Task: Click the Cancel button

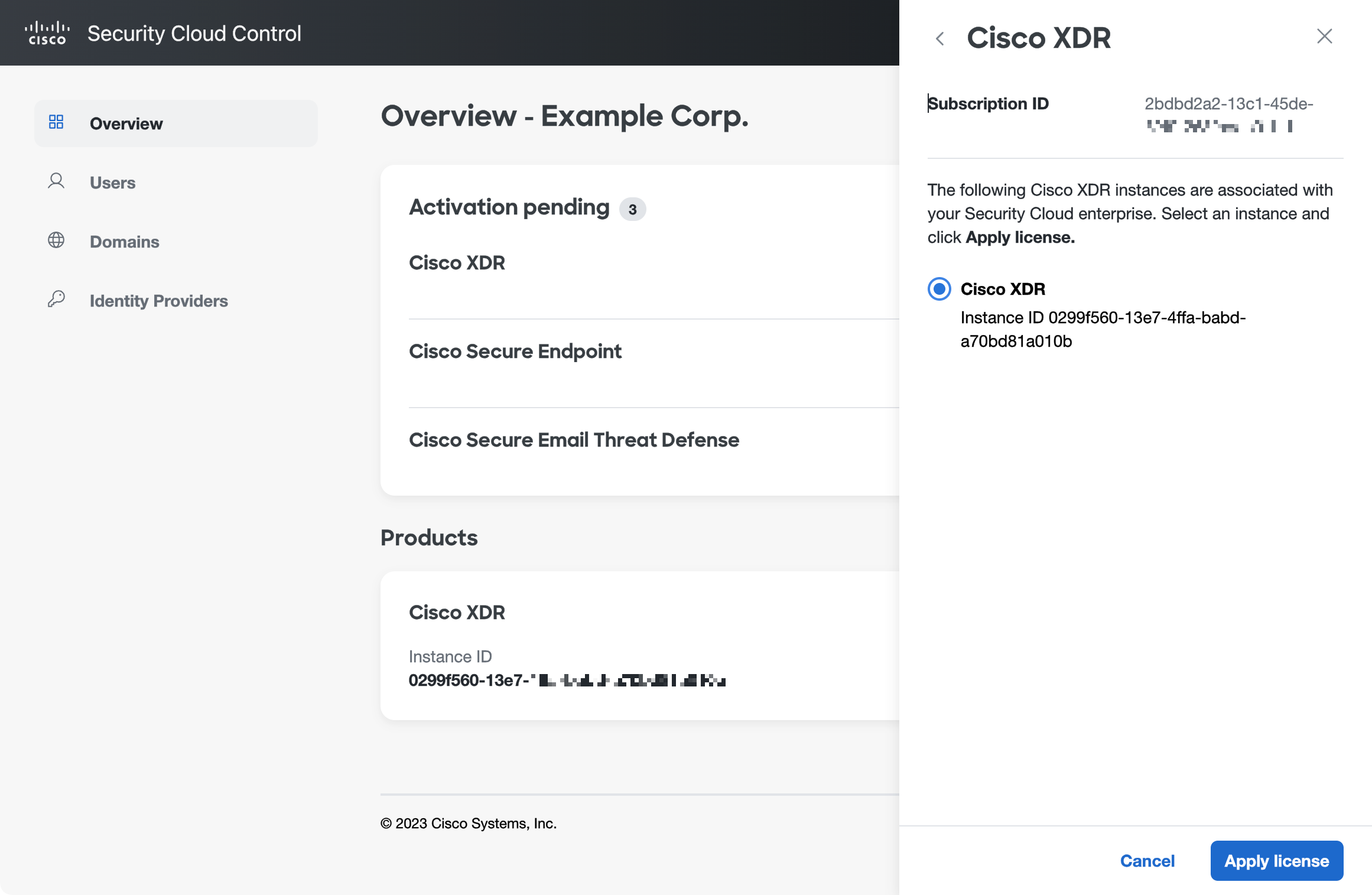Action: [x=1147, y=861]
